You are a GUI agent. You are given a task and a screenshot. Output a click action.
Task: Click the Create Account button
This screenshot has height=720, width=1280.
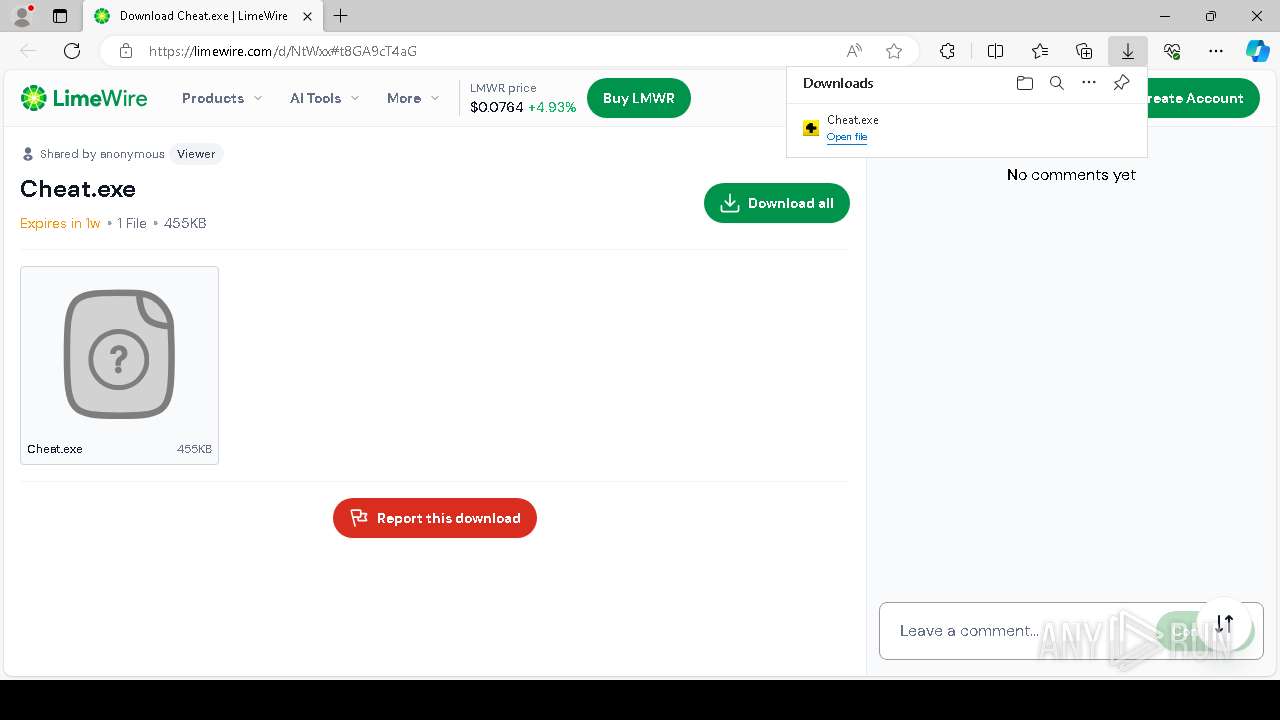click(1202, 98)
